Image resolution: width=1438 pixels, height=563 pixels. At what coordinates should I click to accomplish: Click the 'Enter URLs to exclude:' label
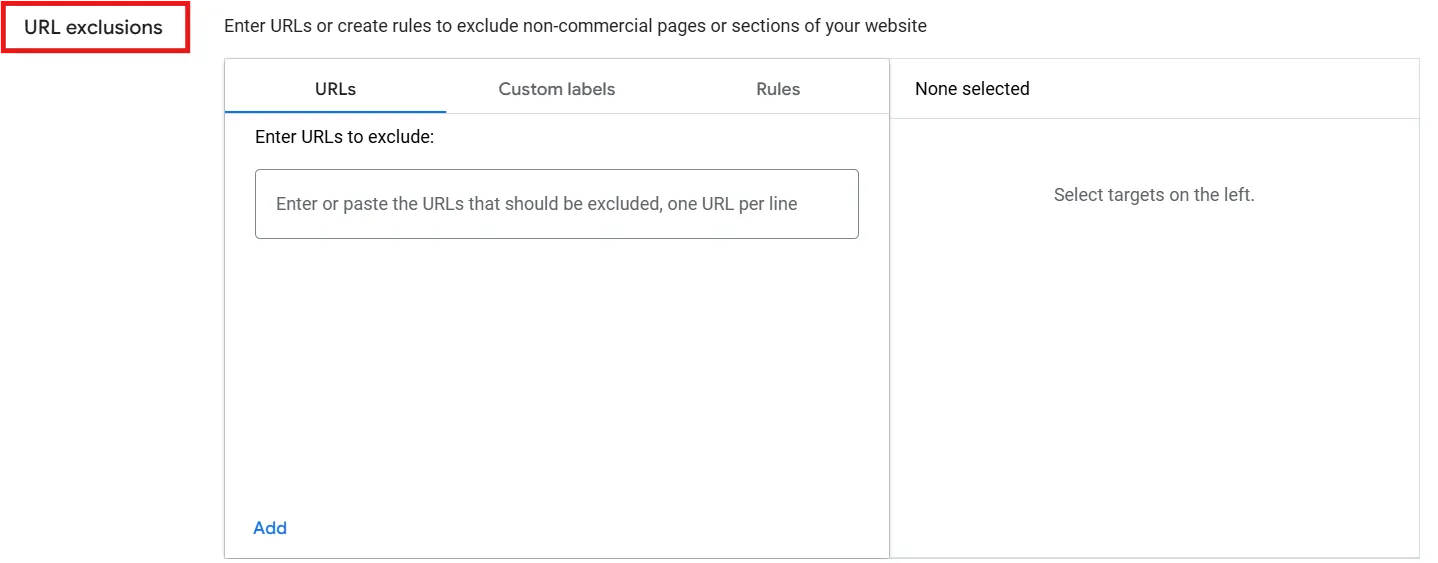(x=345, y=137)
